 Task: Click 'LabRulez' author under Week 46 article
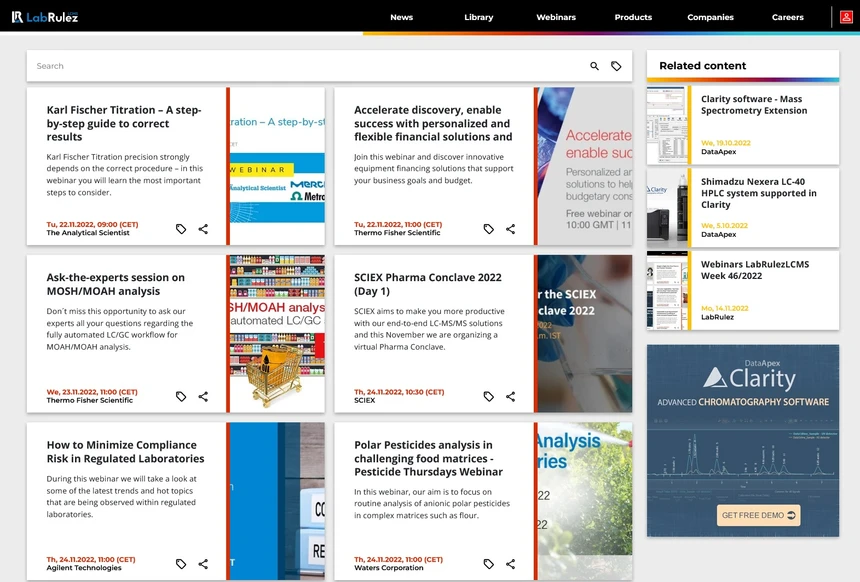pos(717,317)
